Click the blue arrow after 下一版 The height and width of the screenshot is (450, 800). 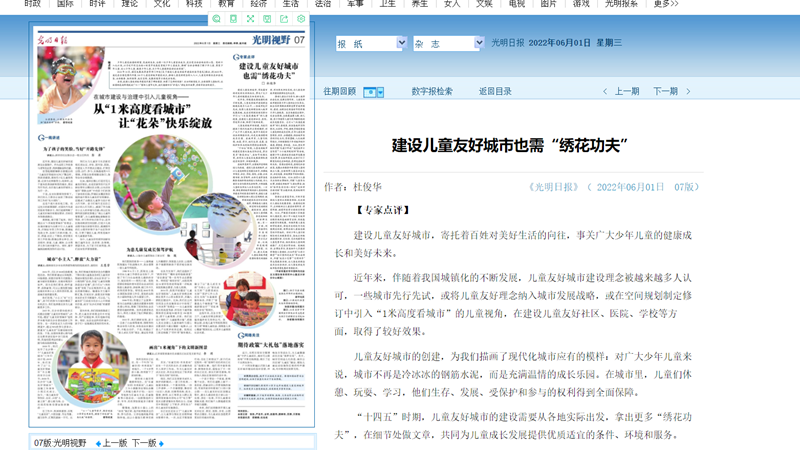coord(161,443)
